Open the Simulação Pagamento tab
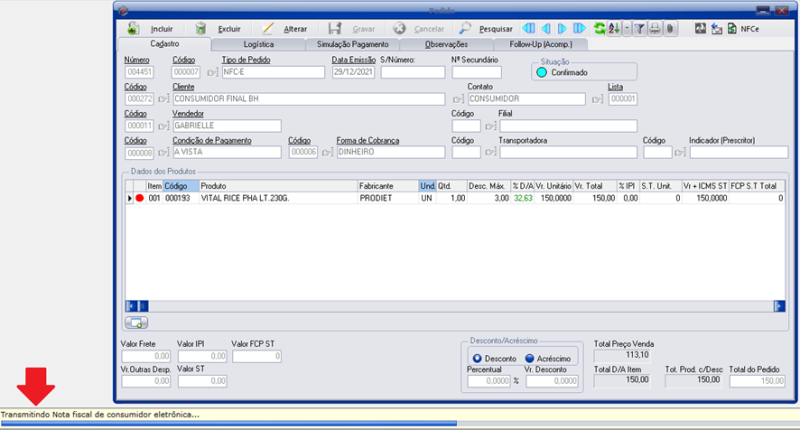 352,45
